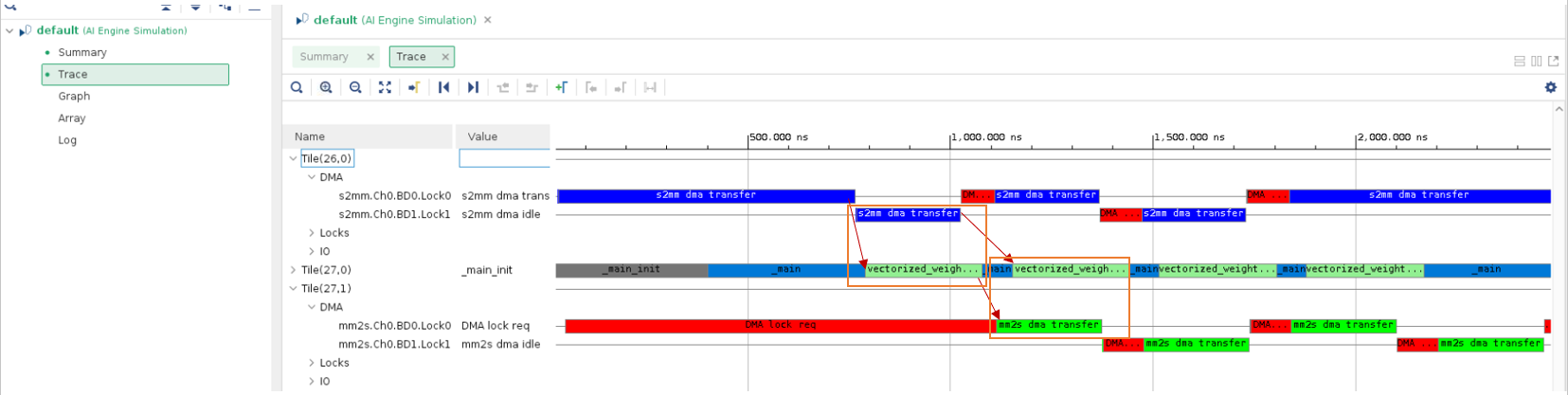Viewport: 1568px width, 395px height.
Task: Open trace settings gear
Action: [1550, 87]
